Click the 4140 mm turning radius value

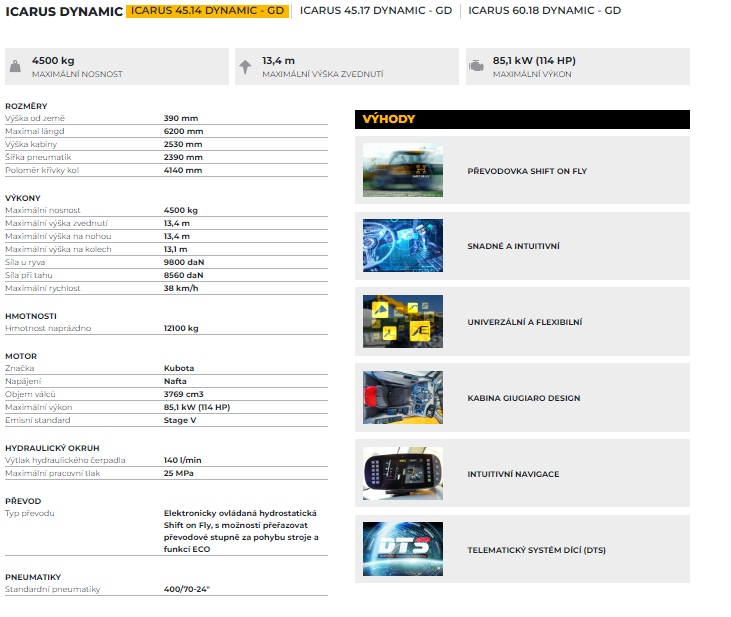(183, 171)
